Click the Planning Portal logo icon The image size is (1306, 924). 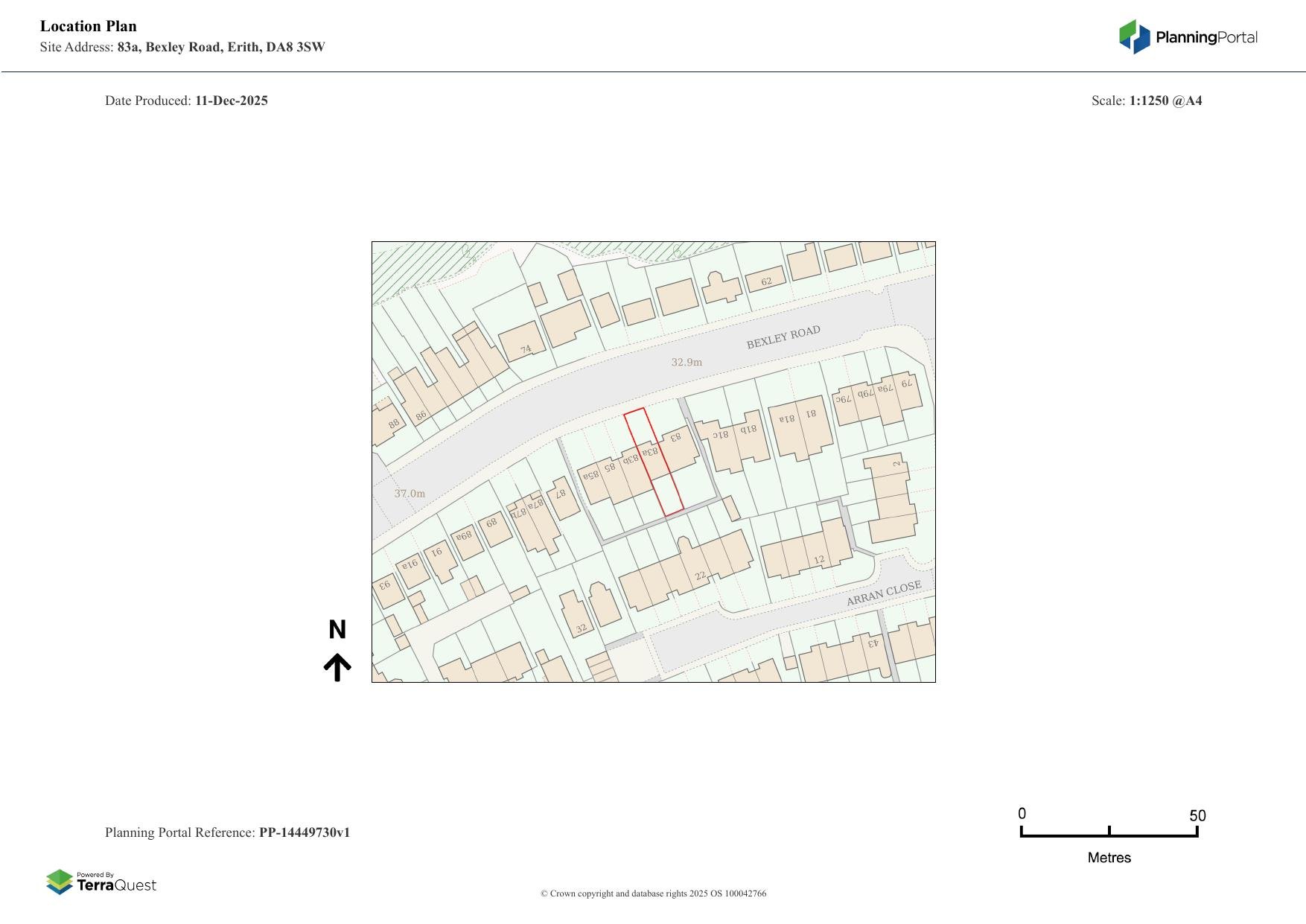click(x=1135, y=37)
